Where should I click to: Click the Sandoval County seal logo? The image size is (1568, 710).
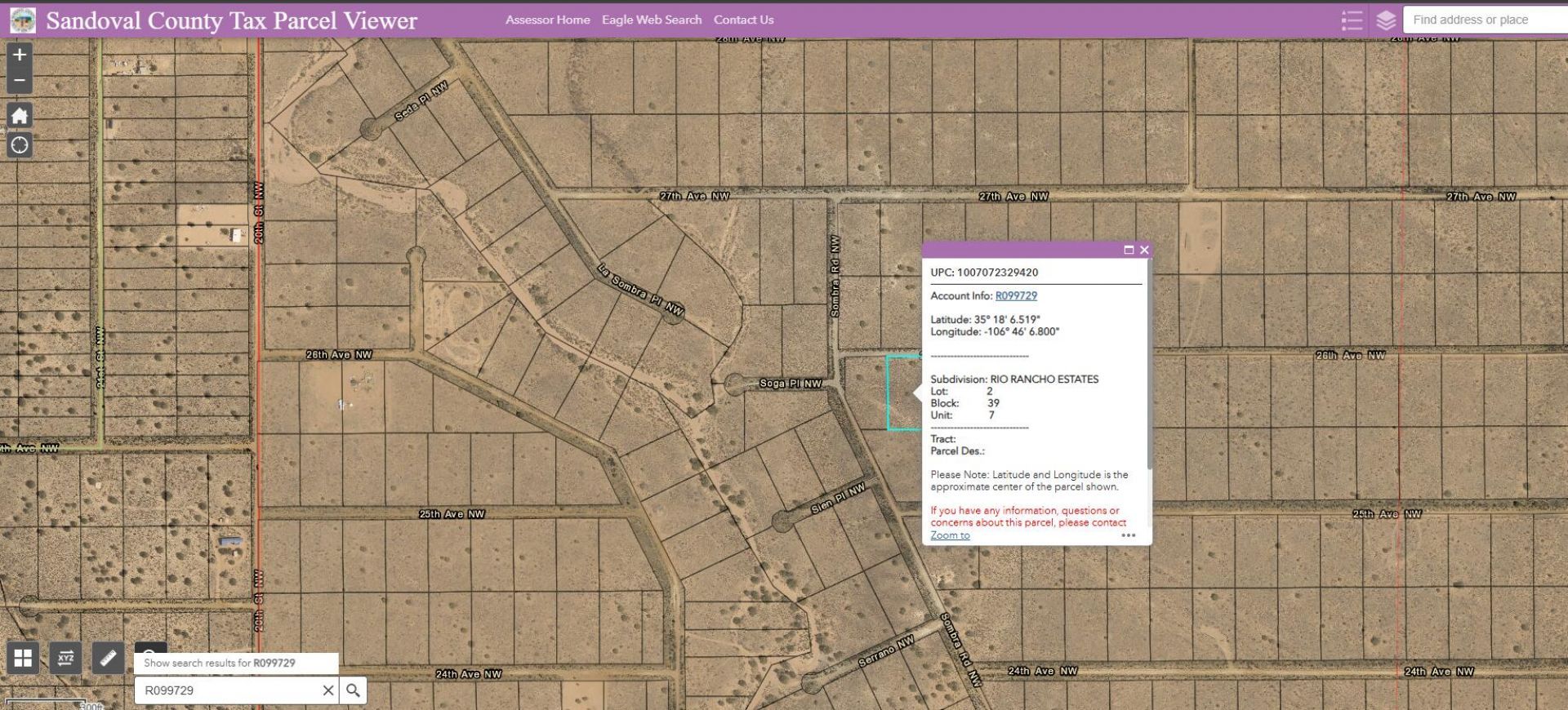(23, 20)
